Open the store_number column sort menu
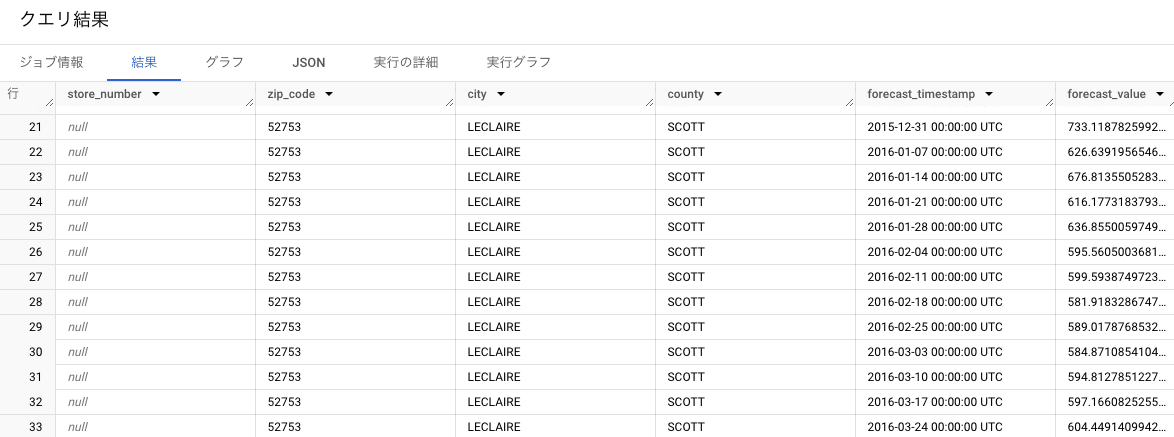 [156, 94]
